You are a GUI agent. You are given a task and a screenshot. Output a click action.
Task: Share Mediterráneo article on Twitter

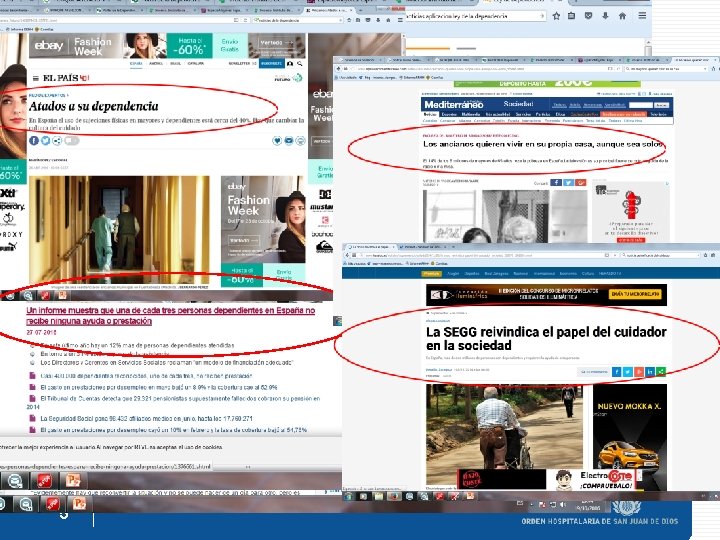pyautogui.click(x=568, y=183)
